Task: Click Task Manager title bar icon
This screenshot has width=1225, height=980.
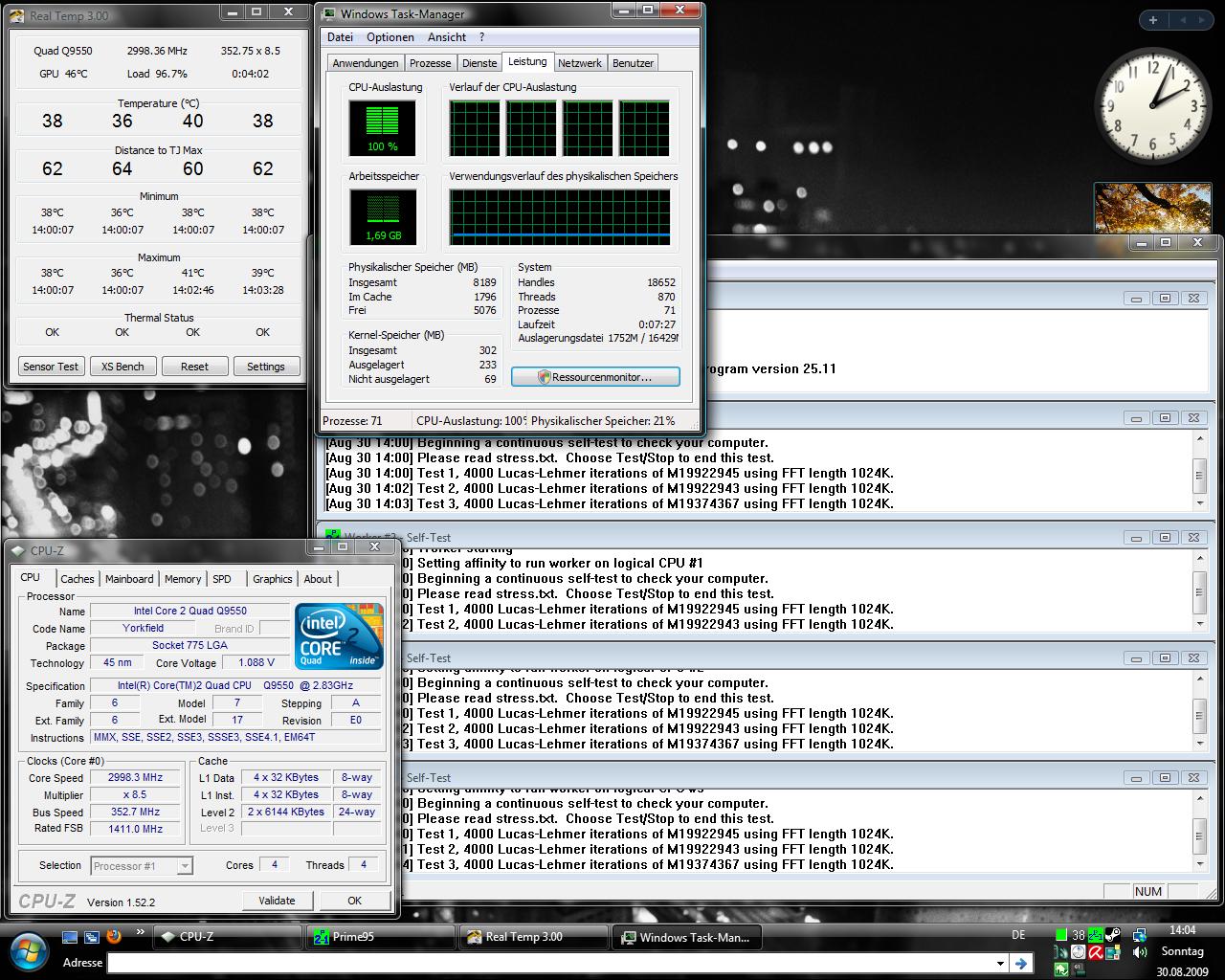Action: click(329, 13)
